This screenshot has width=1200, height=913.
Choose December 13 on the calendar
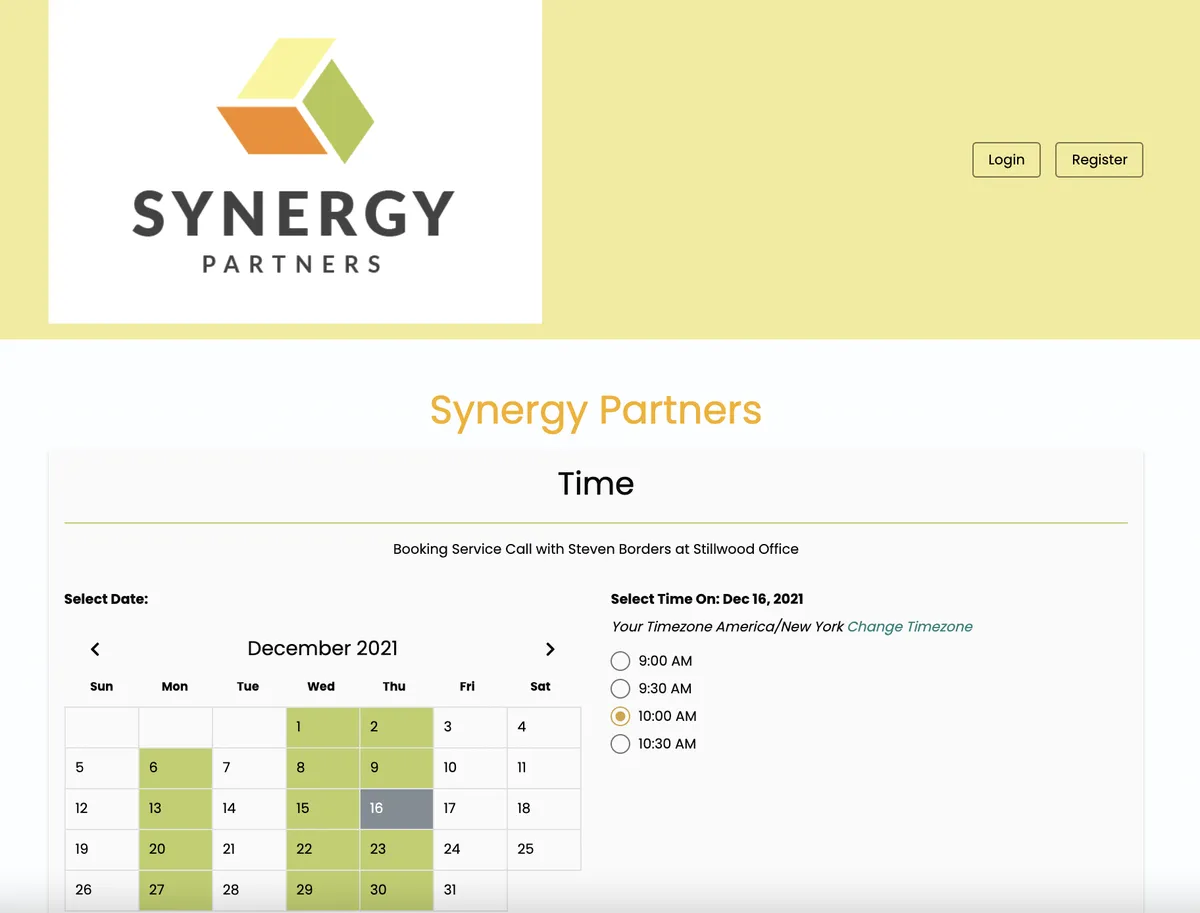pos(175,809)
